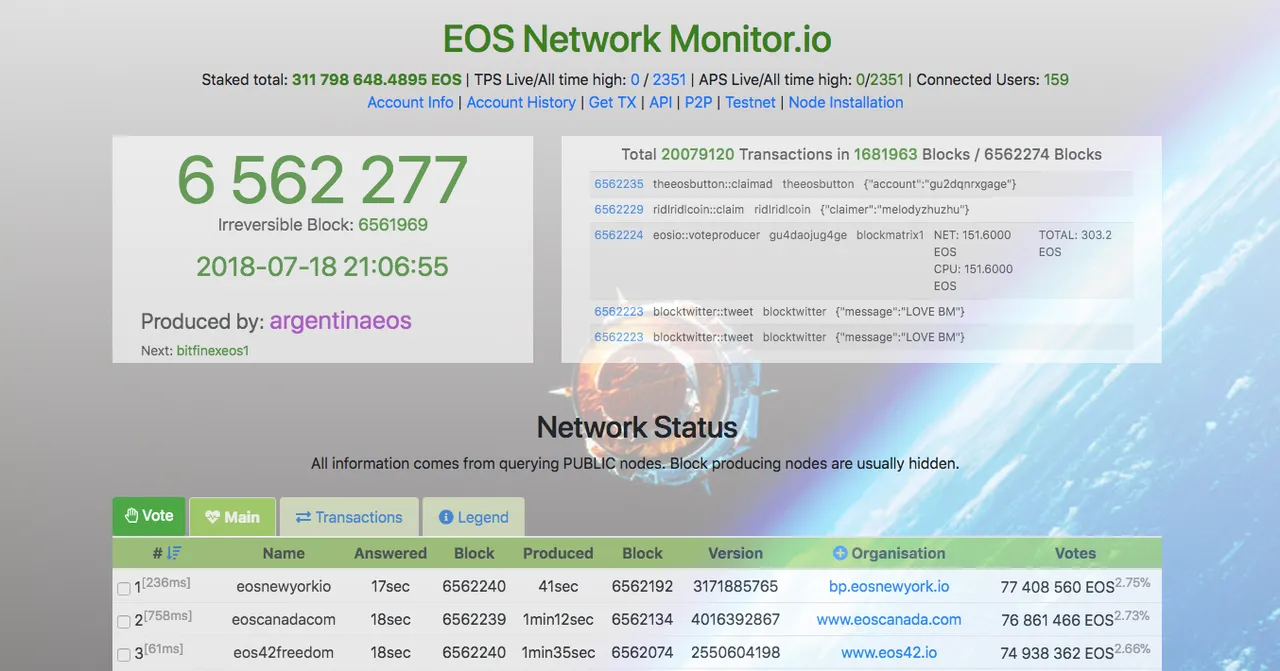Image resolution: width=1280 pixels, height=671 pixels.
Task: Click the Network Status heading
Action: (x=637, y=427)
